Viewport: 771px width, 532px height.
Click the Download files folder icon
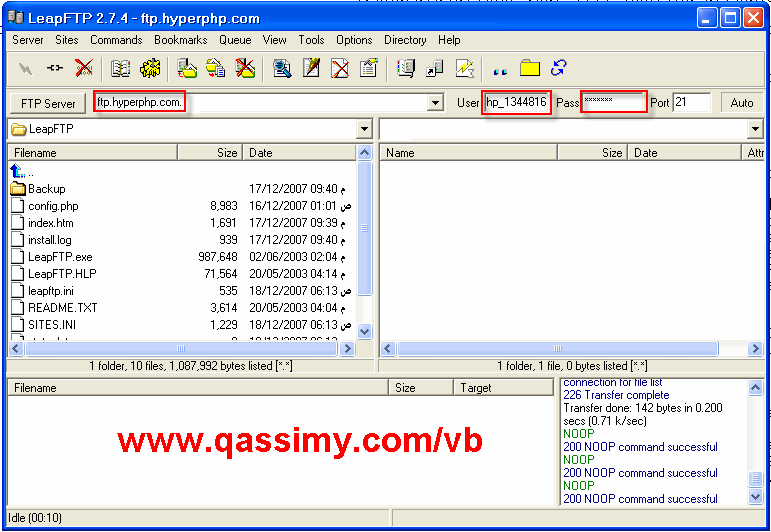(x=216, y=68)
